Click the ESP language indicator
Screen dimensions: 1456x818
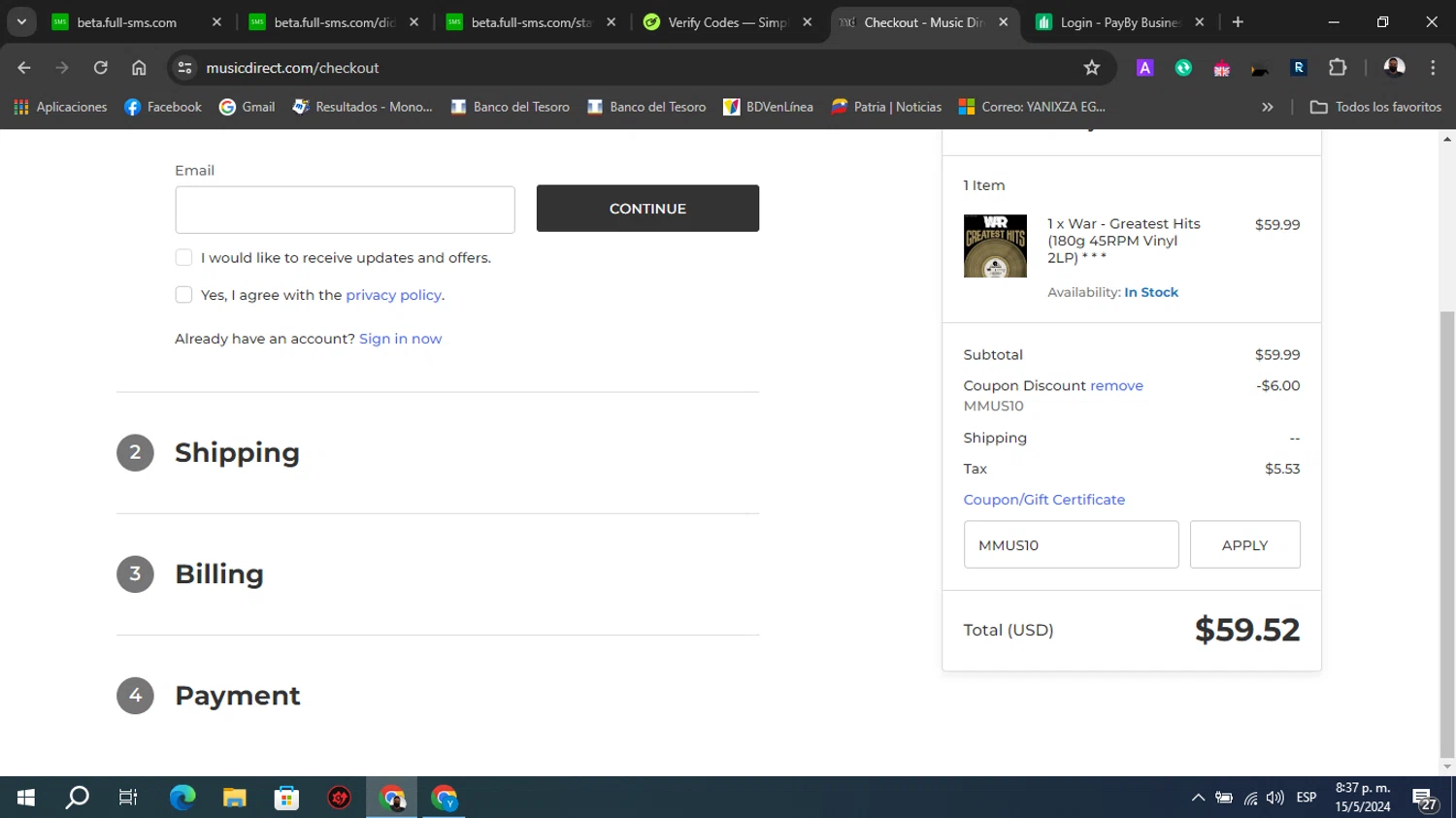pyautogui.click(x=1307, y=798)
